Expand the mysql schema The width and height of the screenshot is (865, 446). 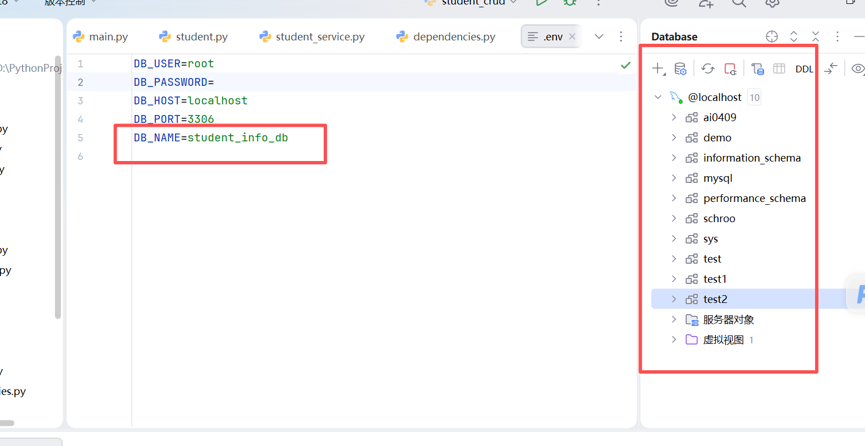coord(674,178)
